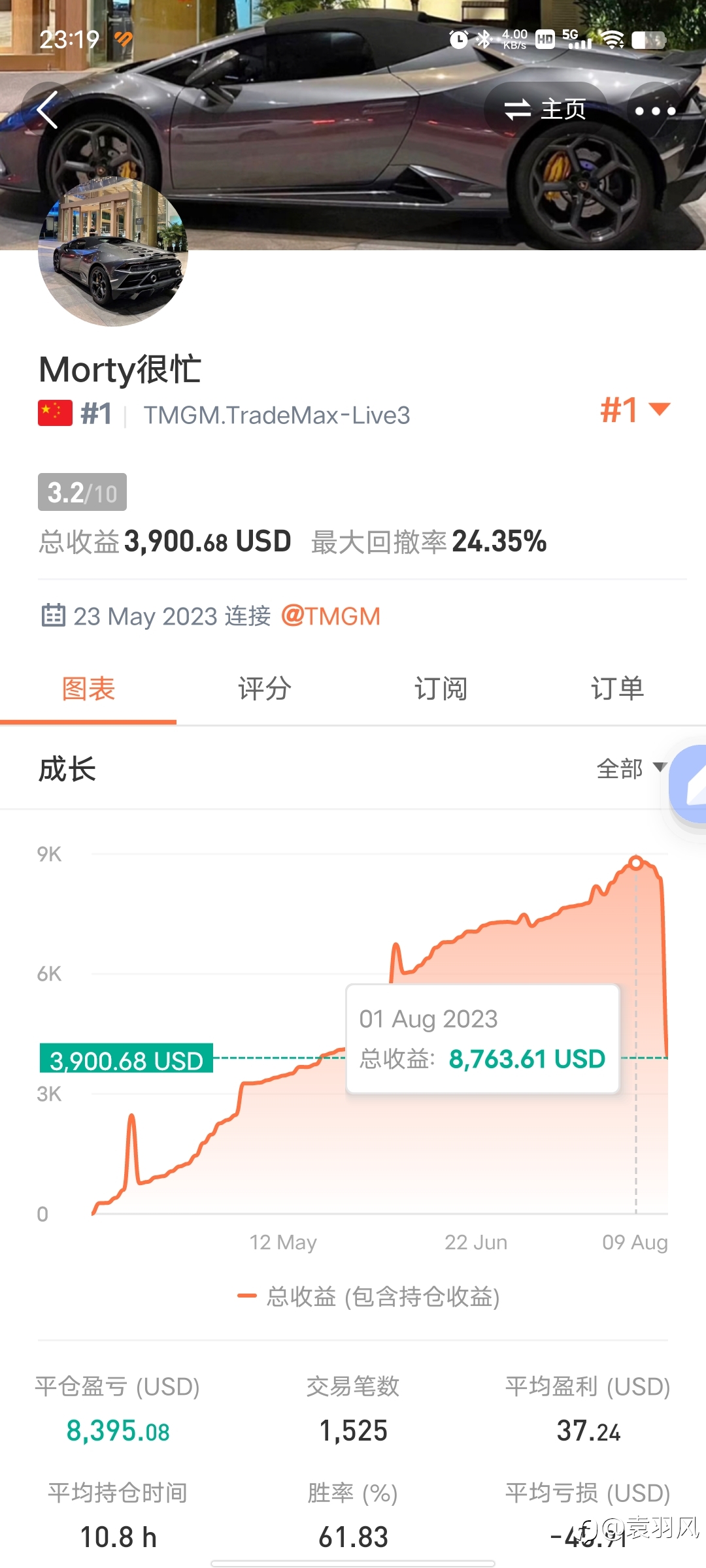The width and height of the screenshot is (706, 1568).
Task: Toggle the 总收益 chart legend series
Action: (x=369, y=1296)
